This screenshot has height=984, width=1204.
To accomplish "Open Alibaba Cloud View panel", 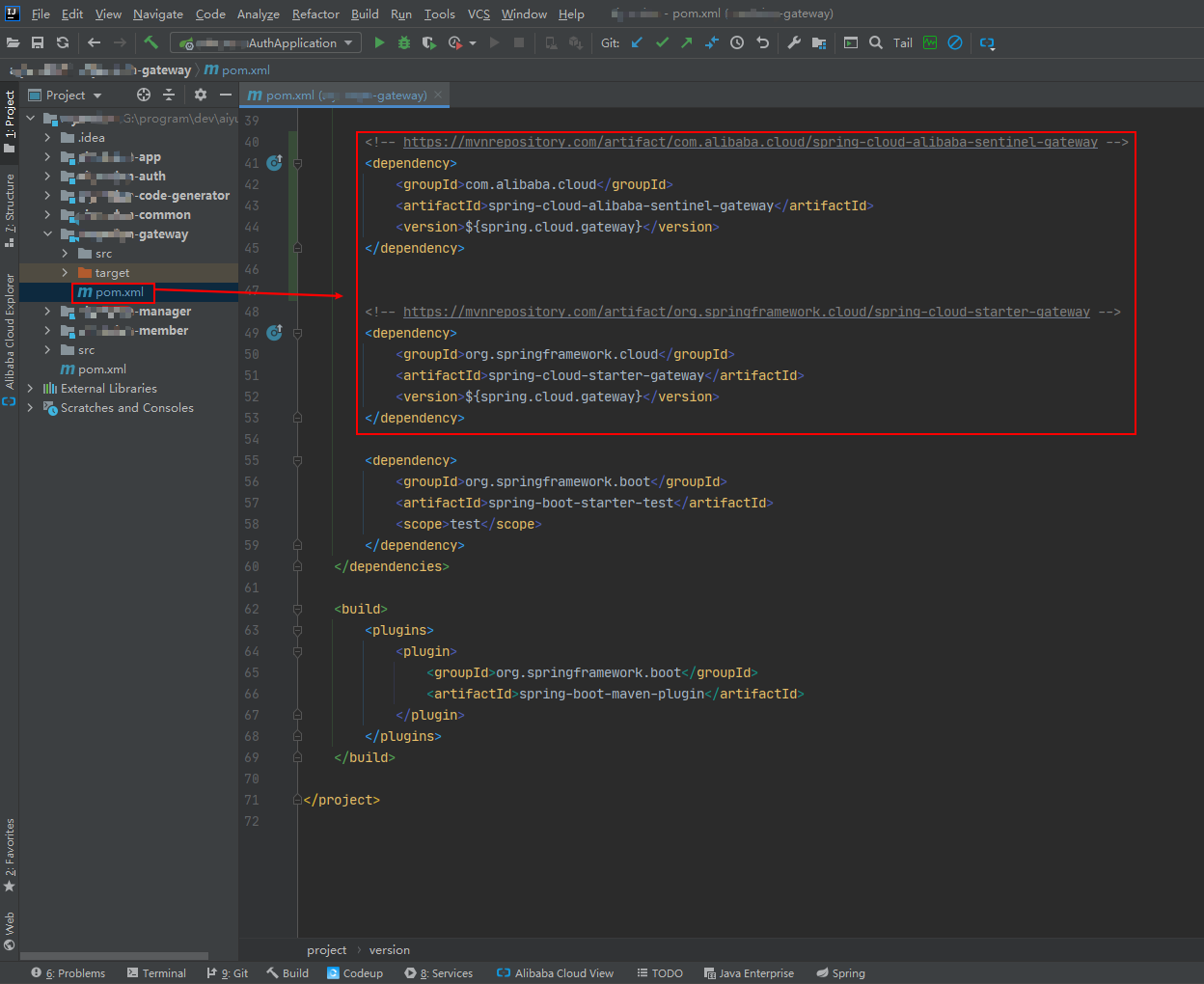I will coord(555,972).
